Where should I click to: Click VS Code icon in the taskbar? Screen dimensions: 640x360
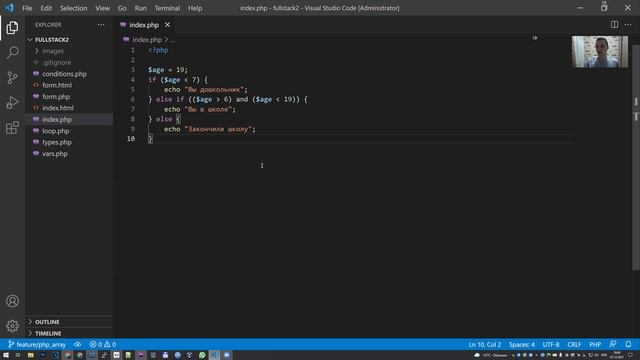click(214, 356)
